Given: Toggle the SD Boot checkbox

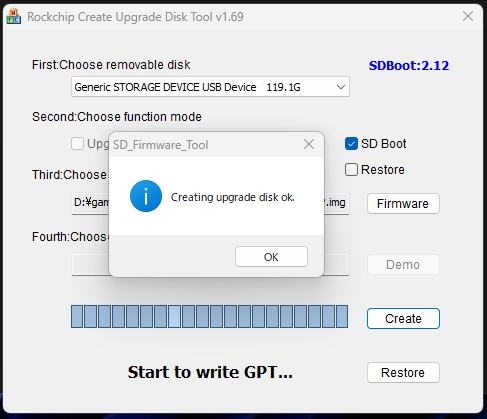Looking at the screenshot, I should click(x=351, y=144).
